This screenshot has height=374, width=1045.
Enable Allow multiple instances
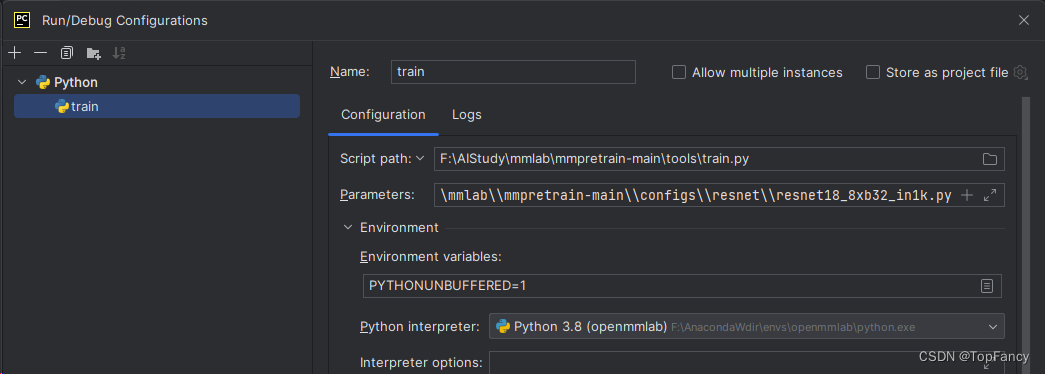pyautogui.click(x=678, y=72)
